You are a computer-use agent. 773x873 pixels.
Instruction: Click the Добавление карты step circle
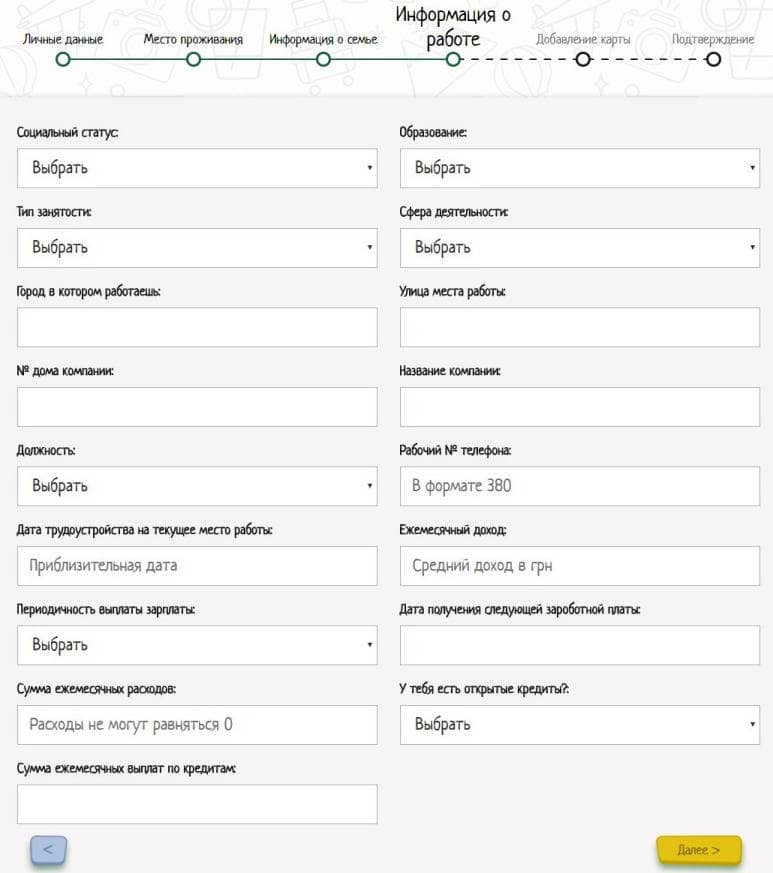[x=583, y=59]
